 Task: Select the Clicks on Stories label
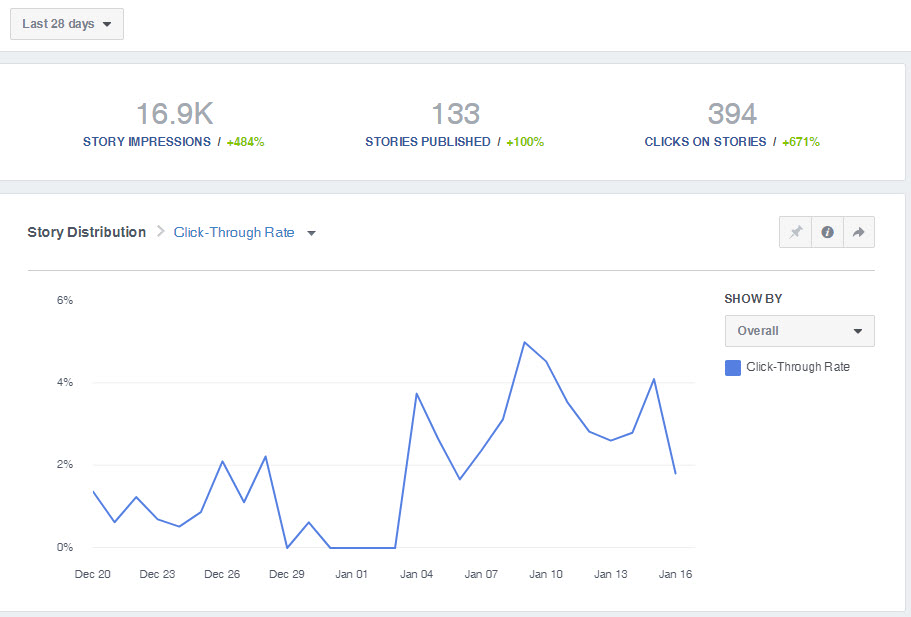(x=705, y=142)
